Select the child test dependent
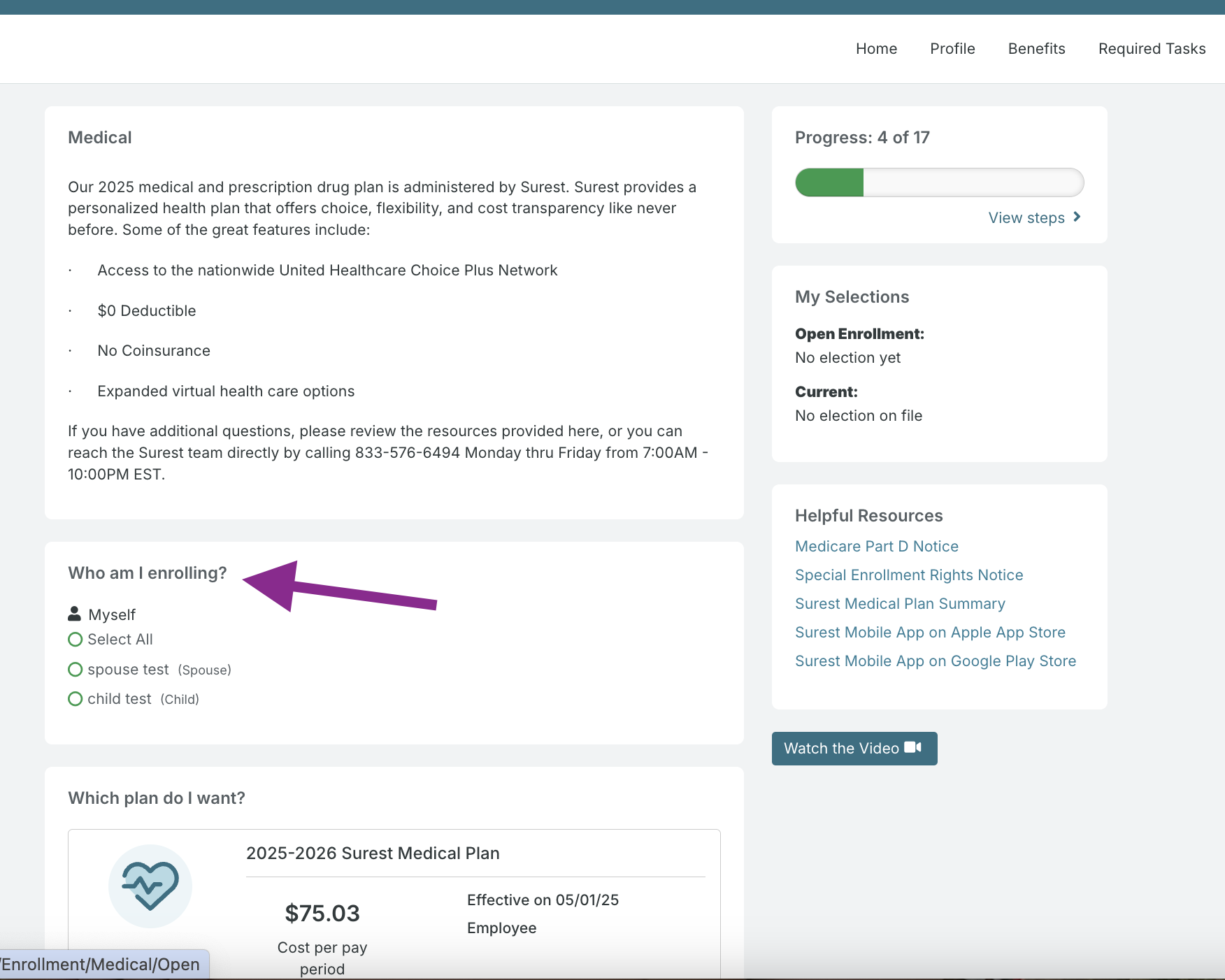The height and width of the screenshot is (980, 1225). click(x=76, y=699)
